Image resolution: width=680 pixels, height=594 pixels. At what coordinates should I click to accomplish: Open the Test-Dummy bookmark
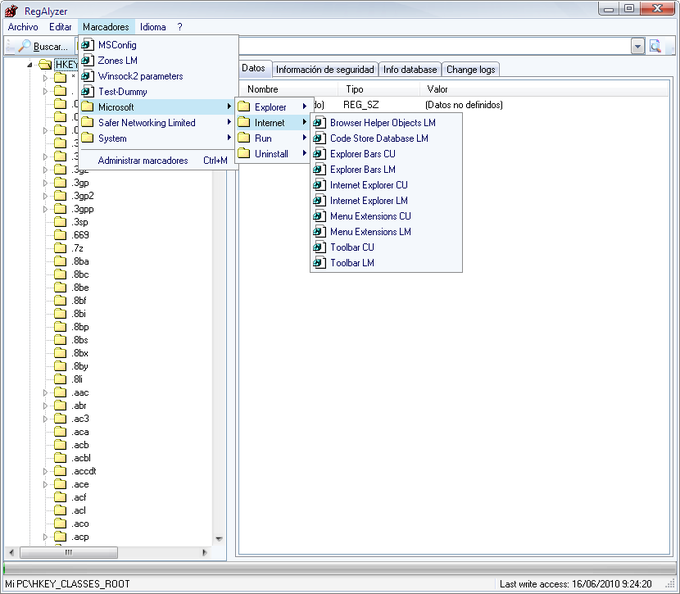(159, 91)
